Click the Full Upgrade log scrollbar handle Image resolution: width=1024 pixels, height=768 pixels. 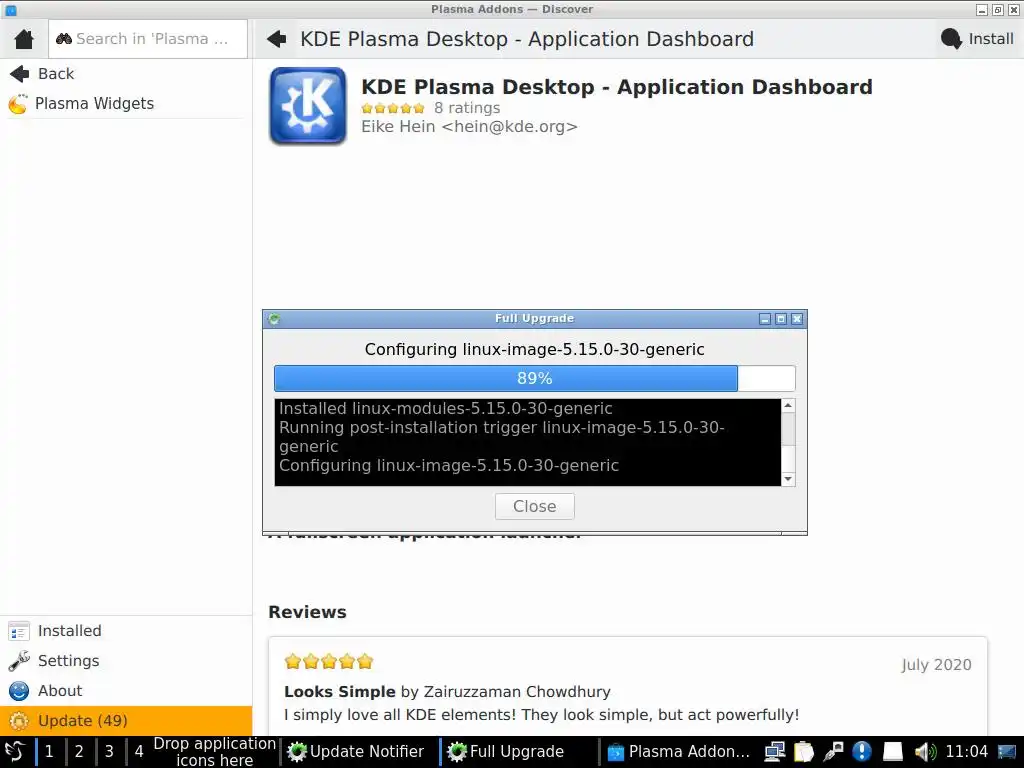tap(788, 430)
